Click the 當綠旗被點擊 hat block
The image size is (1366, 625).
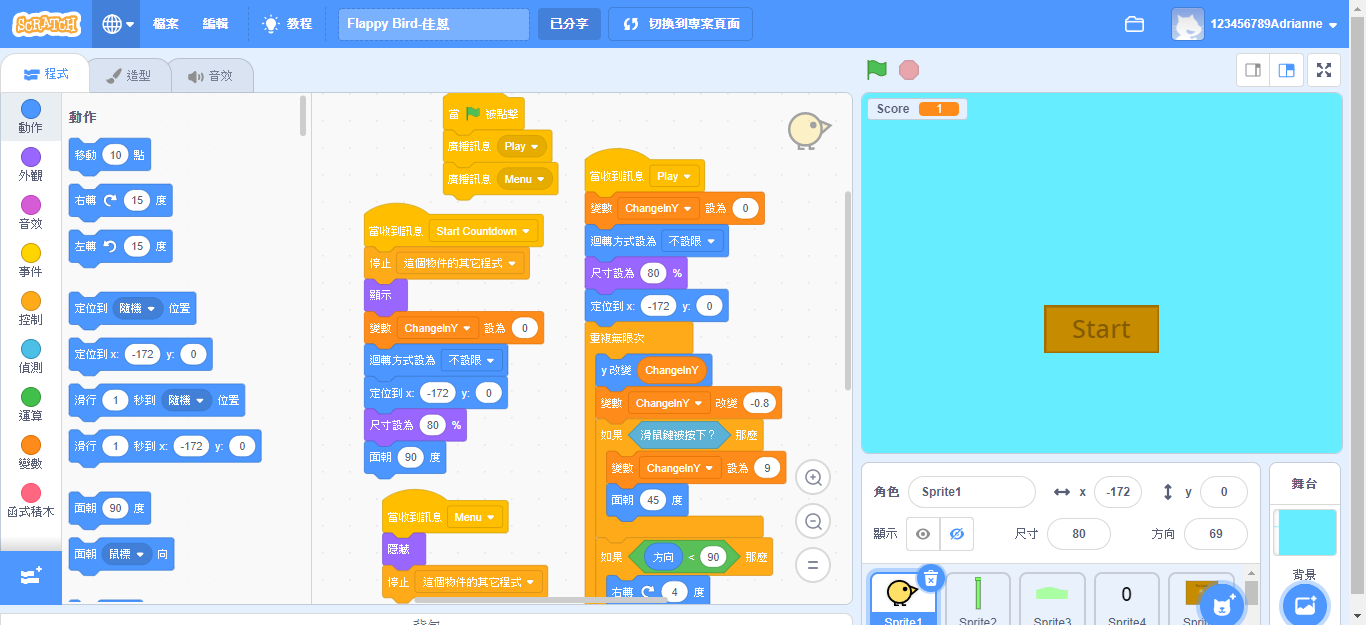tap(484, 113)
